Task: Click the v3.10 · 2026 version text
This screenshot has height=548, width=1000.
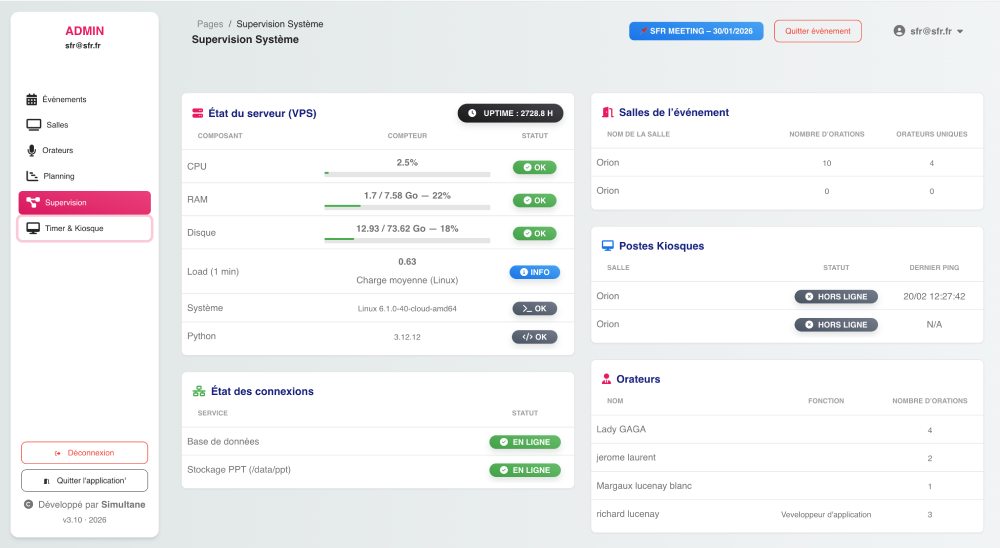Action: point(84,520)
